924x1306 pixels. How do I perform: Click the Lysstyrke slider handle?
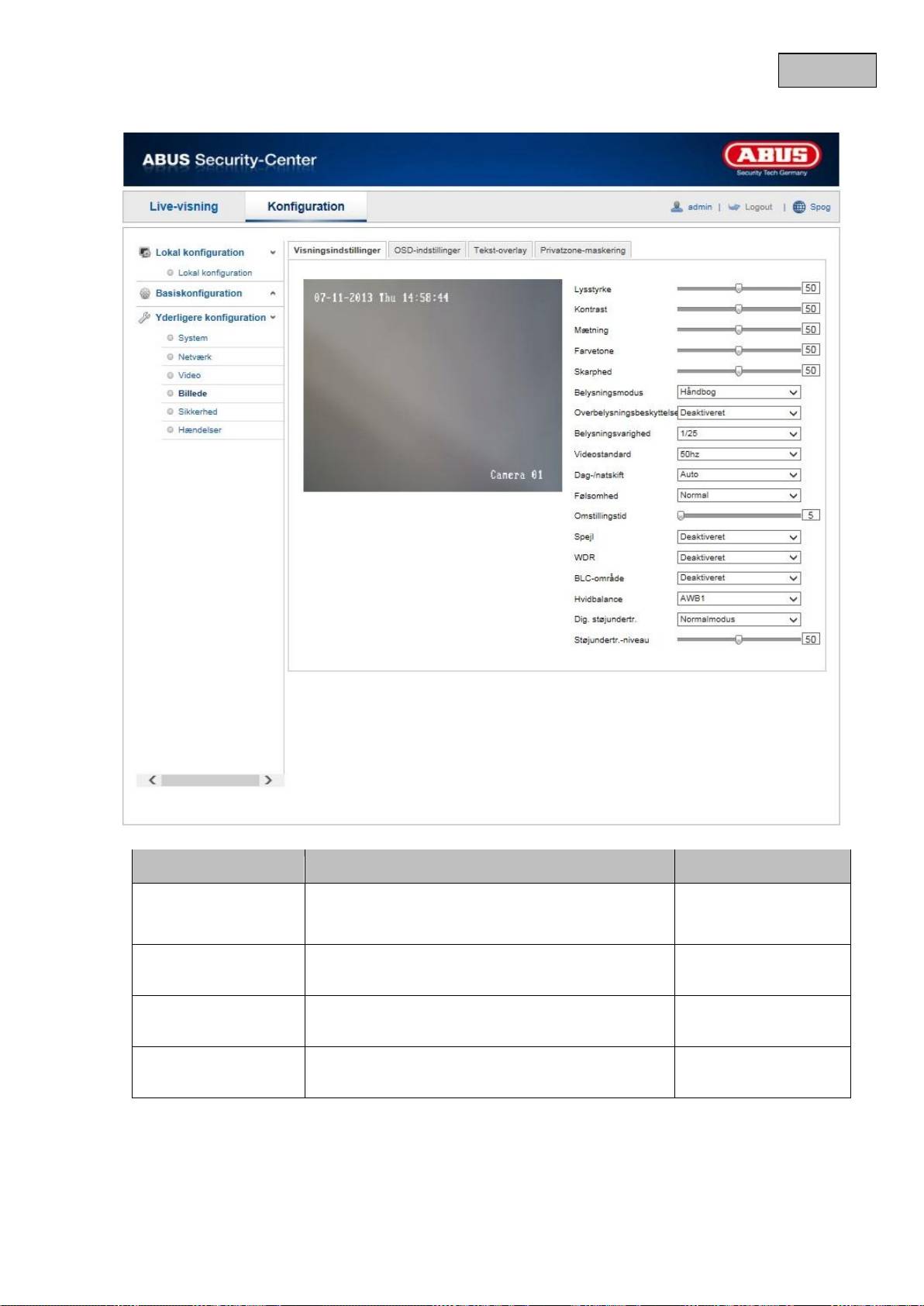tap(739, 288)
